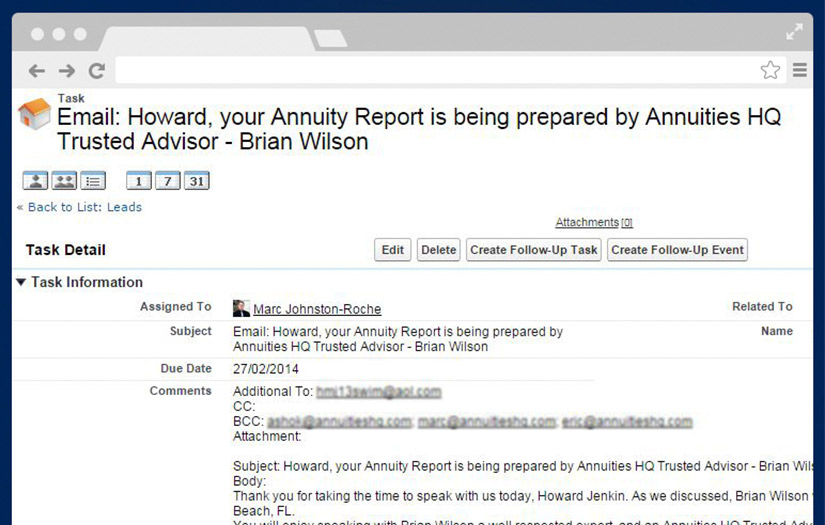825x525 pixels.
Task: Click the Delete button
Action: pos(439,250)
